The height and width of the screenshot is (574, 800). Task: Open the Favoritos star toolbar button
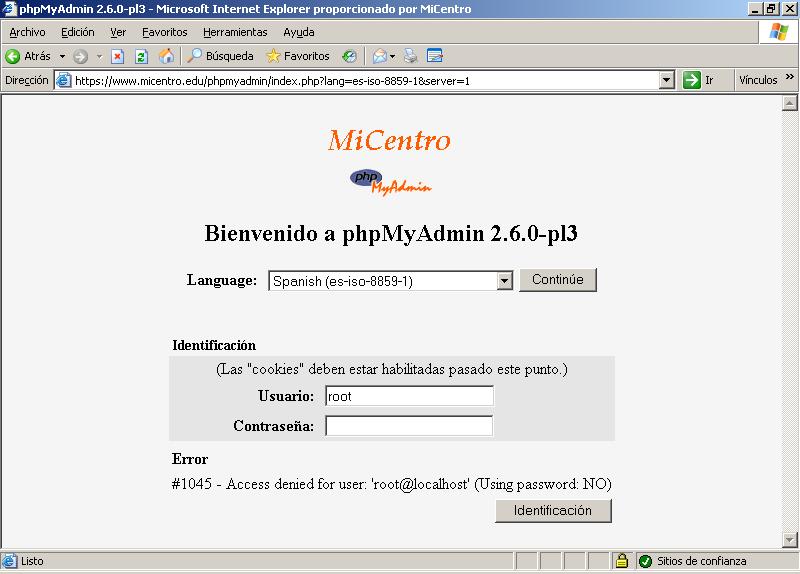coord(298,56)
